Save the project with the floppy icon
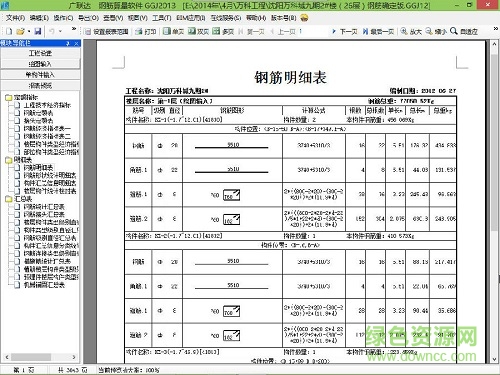This screenshot has width=500, height=375. (38, 31)
